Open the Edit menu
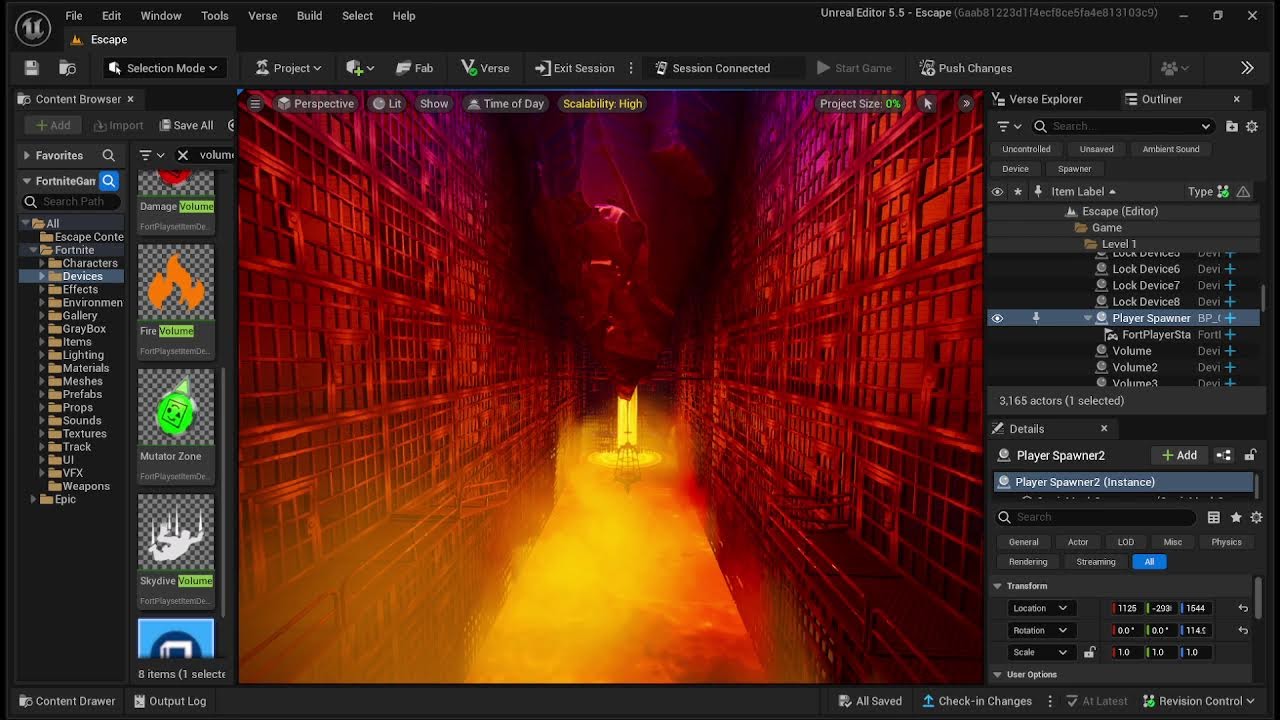Viewport: 1280px width, 720px height. pos(111,16)
